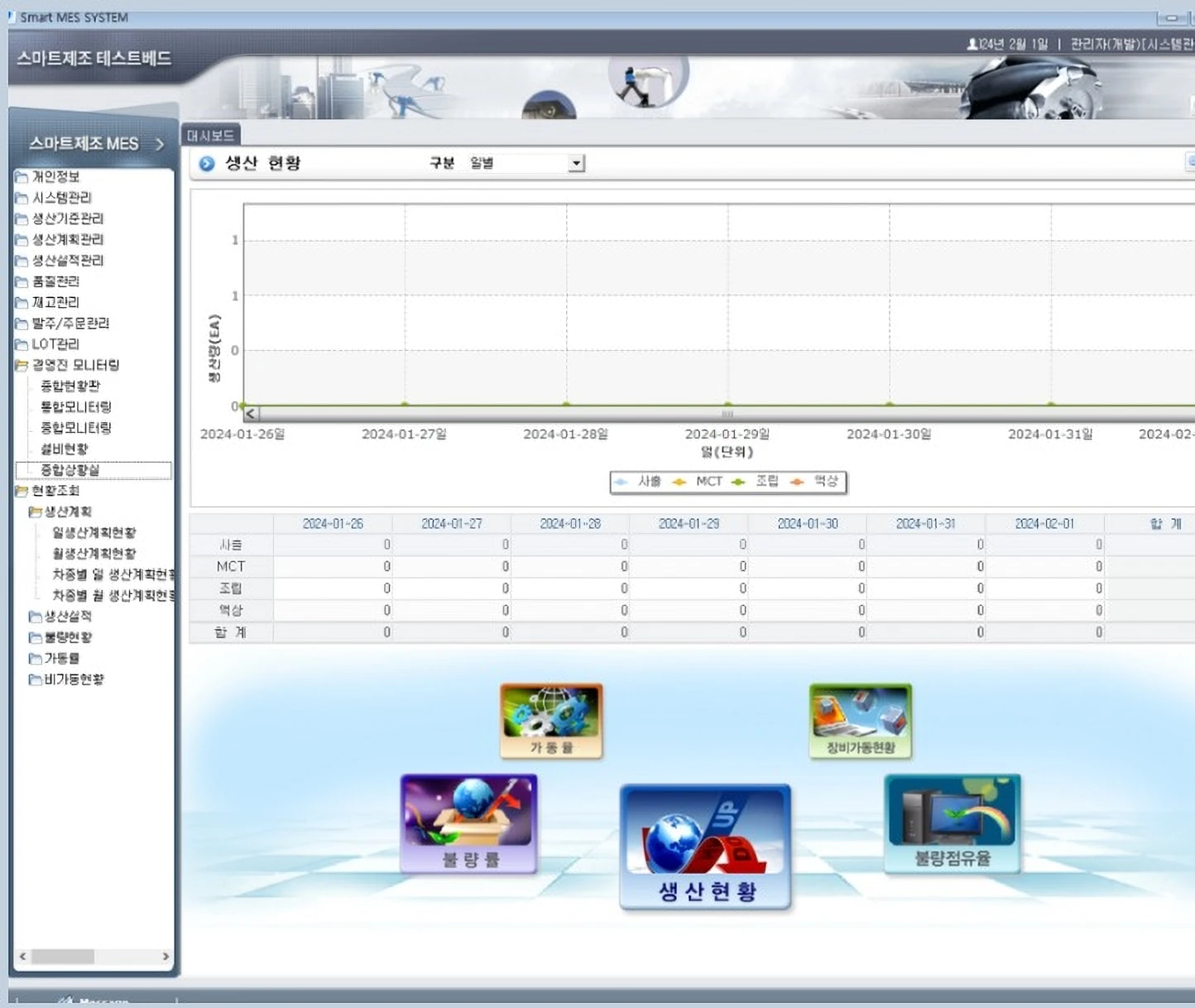Open 종합현황판 in the sidebar tree
This screenshot has width=1195, height=1008.
point(70,386)
